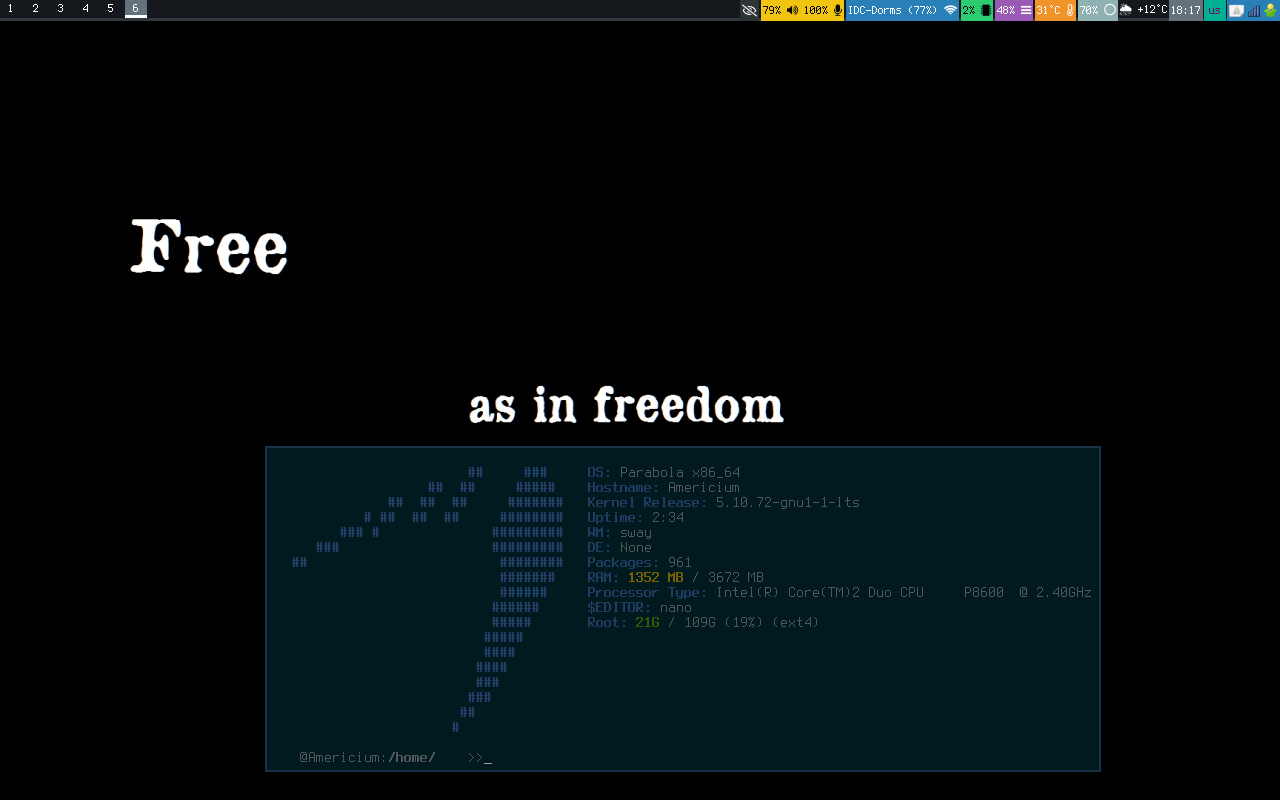Switch to workspace 1
Image resolution: width=1280 pixels, height=800 pixels.
click(10, 9)
